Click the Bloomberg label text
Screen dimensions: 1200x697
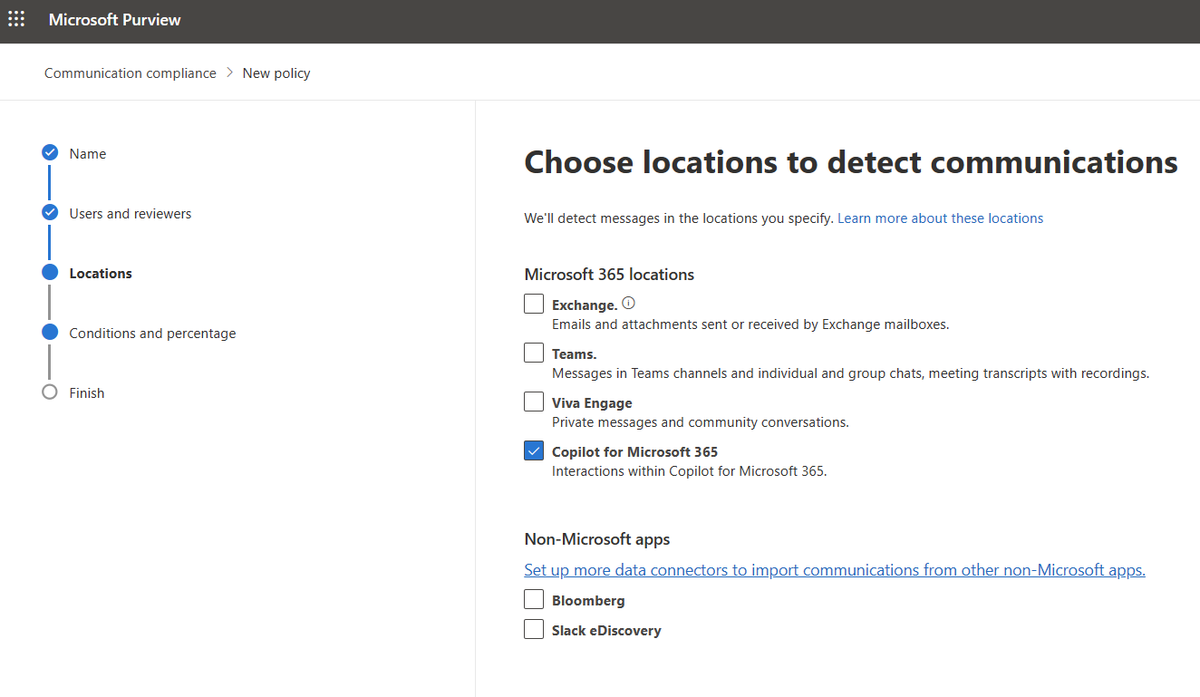(x=588, y=601)
